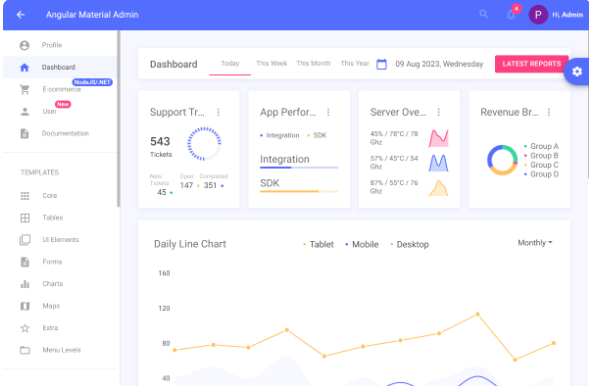Click the purple P avatar

[x=538, y=15]
